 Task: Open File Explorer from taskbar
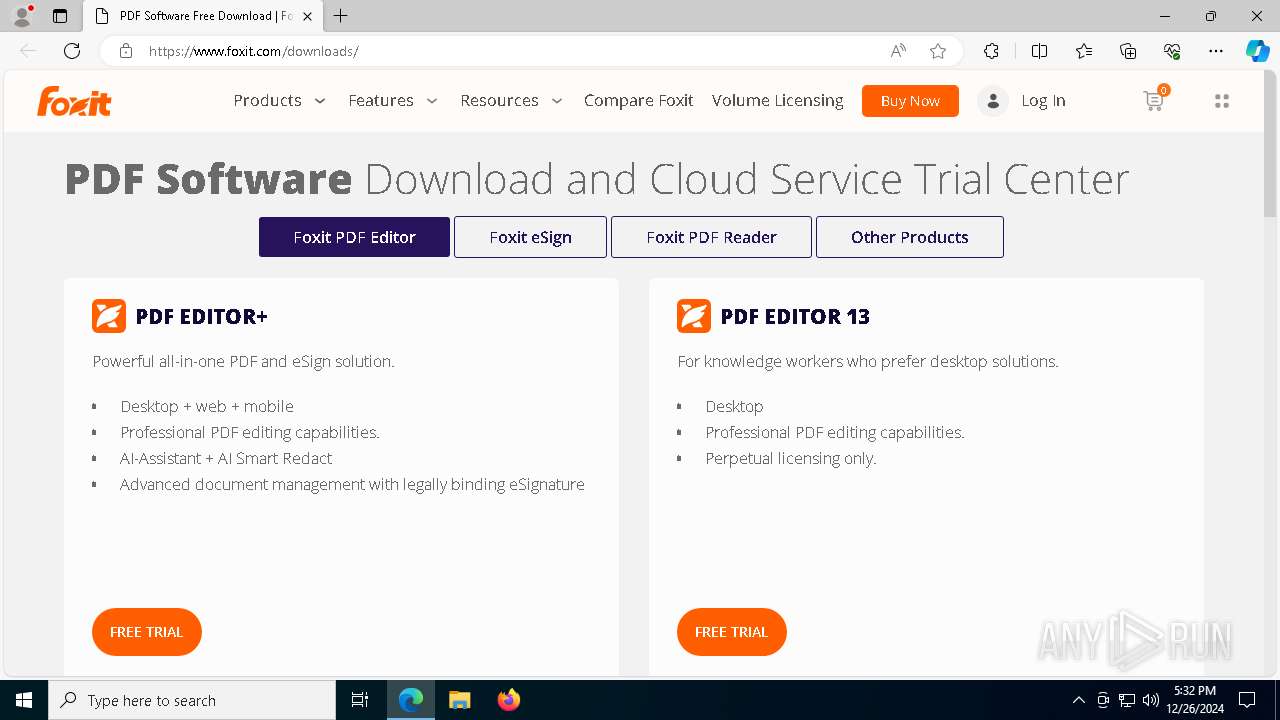[459, 700]
